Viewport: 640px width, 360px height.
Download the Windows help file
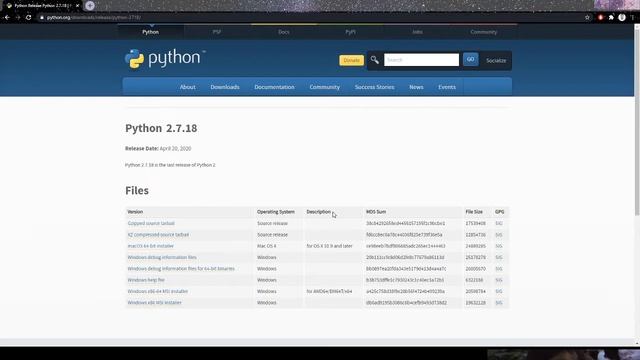[x=146, y=280]
